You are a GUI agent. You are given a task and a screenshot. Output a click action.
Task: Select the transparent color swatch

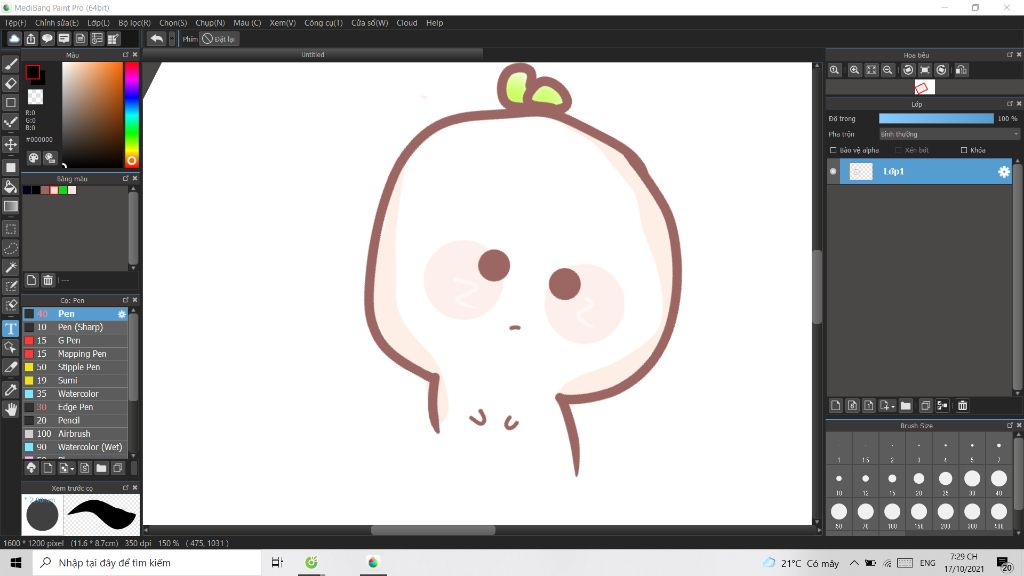pyautogui.click(x=35, y=97)
